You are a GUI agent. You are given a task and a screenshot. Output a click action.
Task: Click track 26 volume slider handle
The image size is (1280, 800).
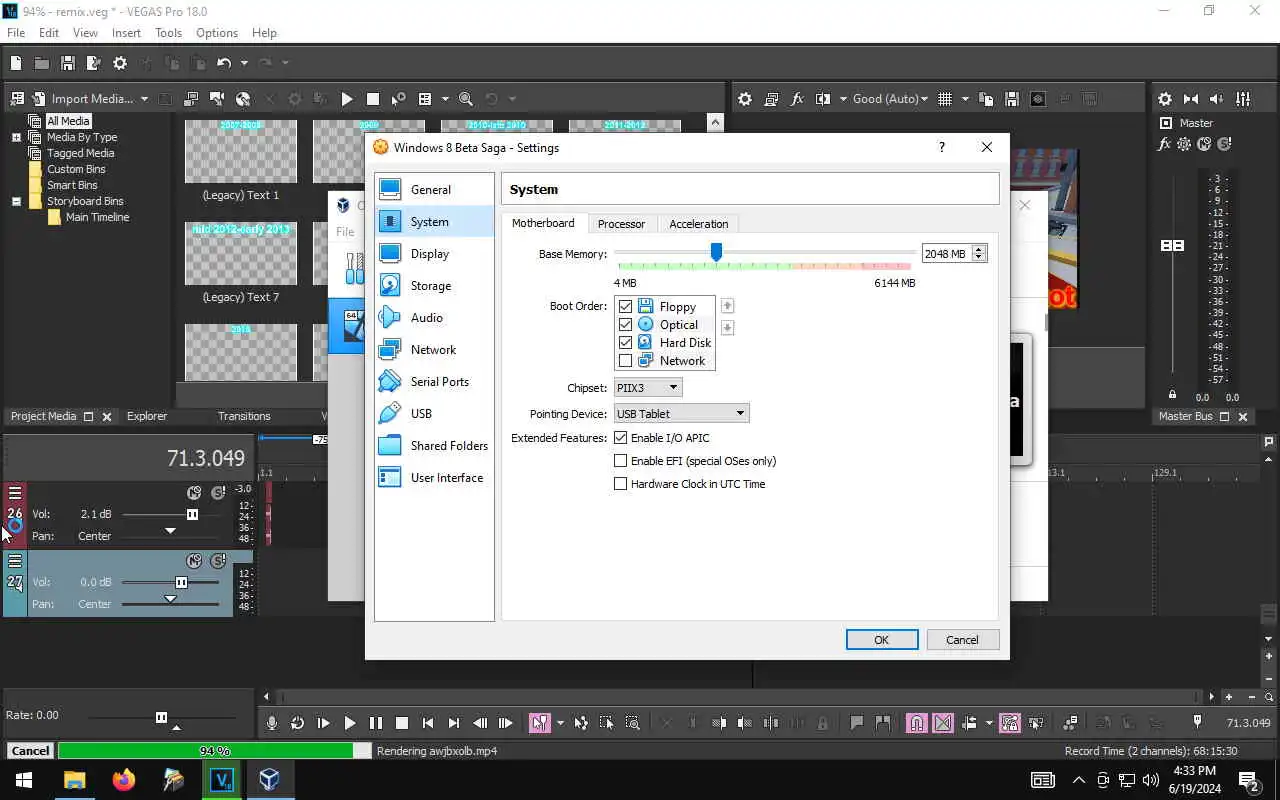pos(192,514)
